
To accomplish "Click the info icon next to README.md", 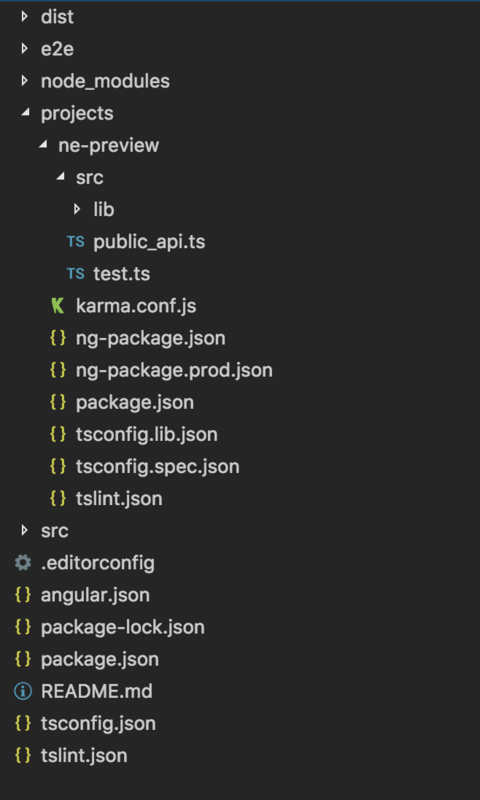I will [22, 692].
